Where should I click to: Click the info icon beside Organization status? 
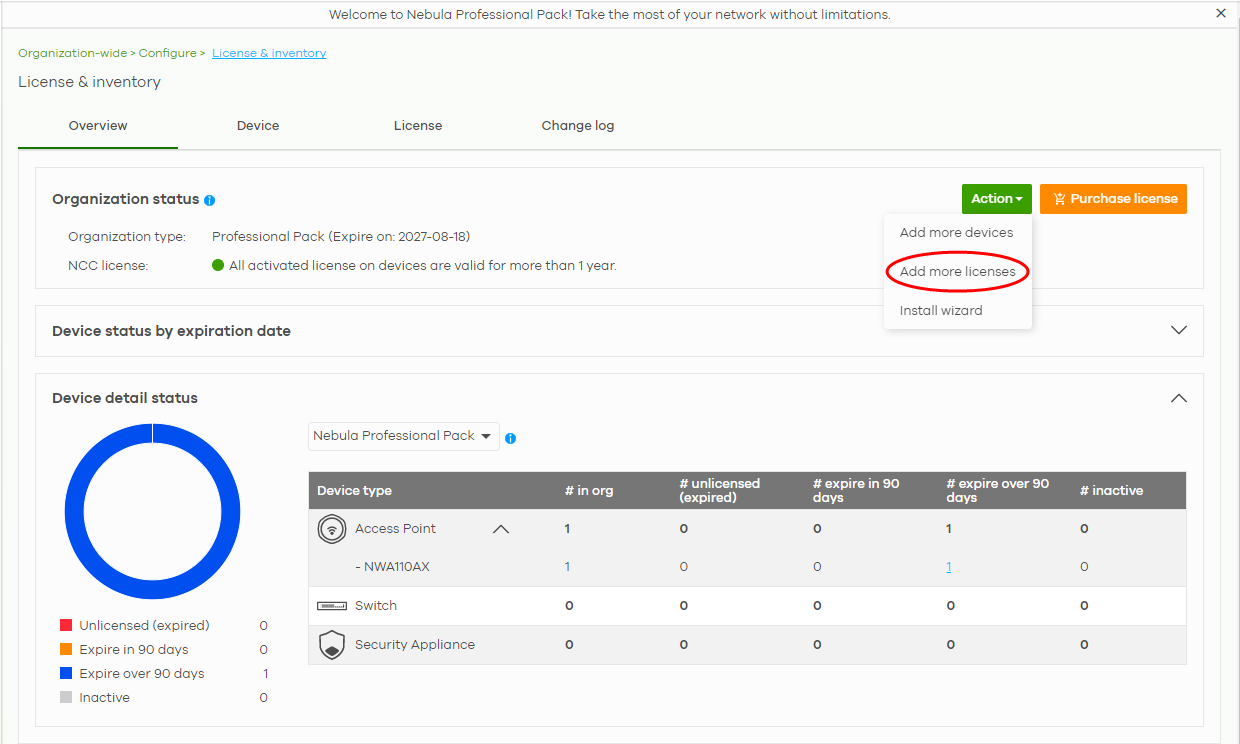(210, 200)
